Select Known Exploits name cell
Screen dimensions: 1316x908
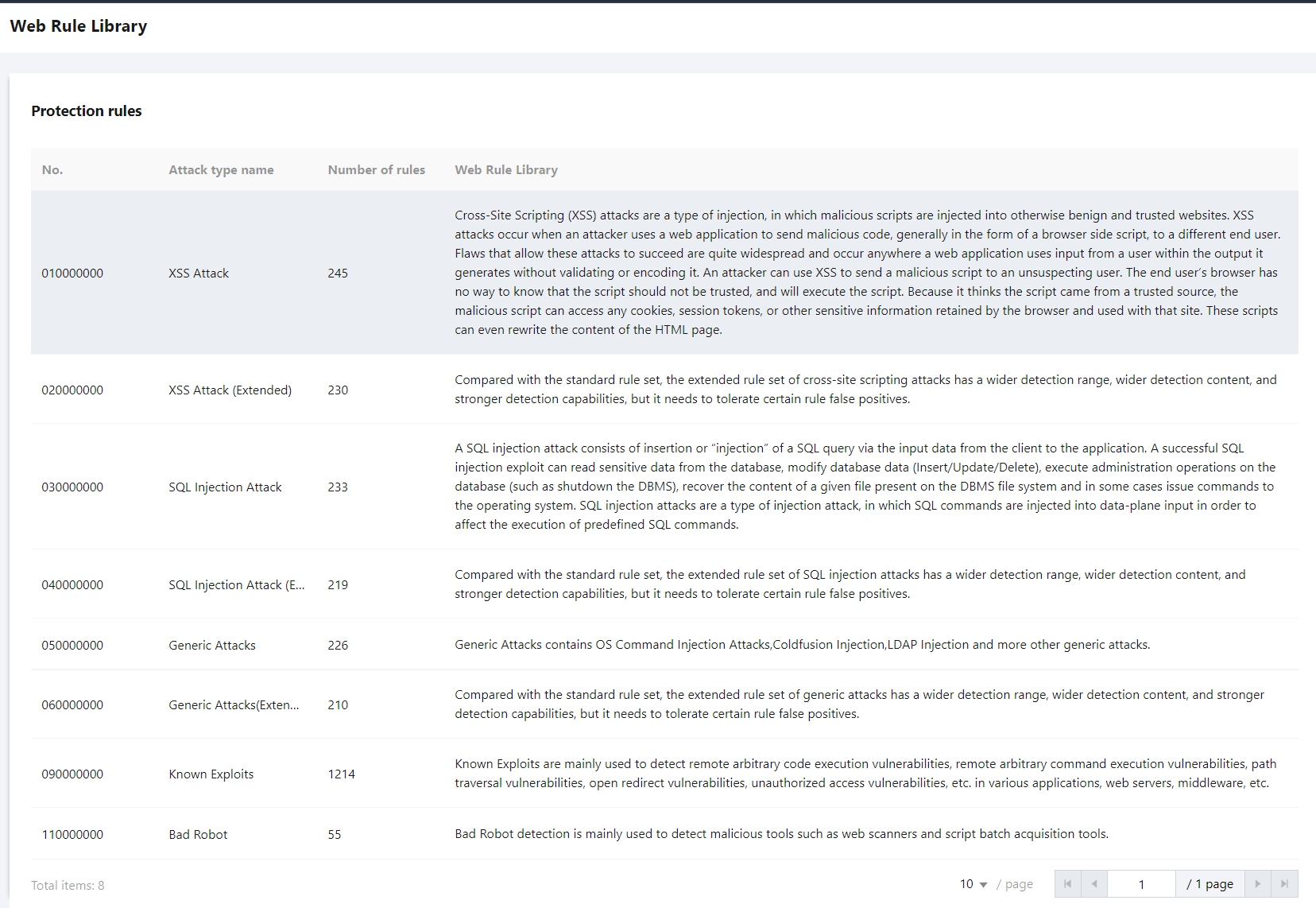[211, 774]
